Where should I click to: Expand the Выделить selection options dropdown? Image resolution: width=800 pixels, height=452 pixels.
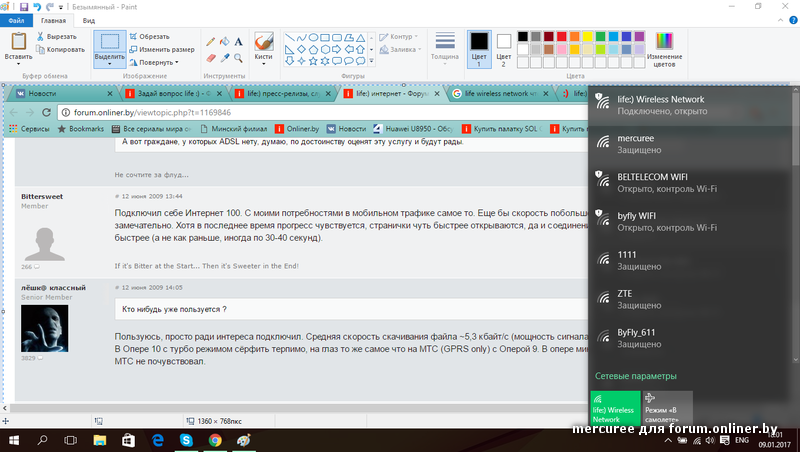coord(110,64)
